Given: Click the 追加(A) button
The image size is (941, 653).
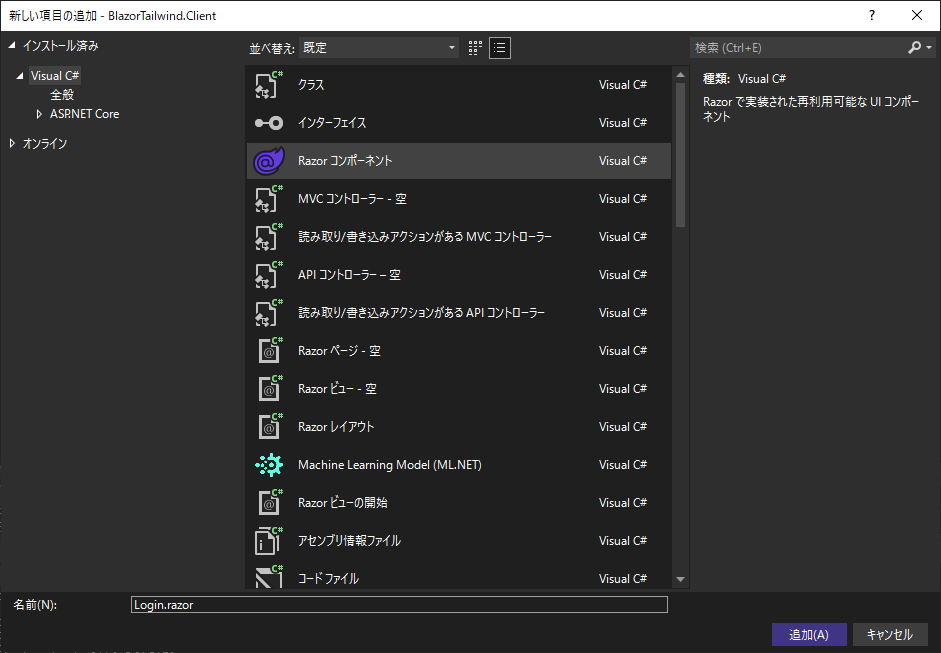Looking at the screenshot, I should (809, 634).
